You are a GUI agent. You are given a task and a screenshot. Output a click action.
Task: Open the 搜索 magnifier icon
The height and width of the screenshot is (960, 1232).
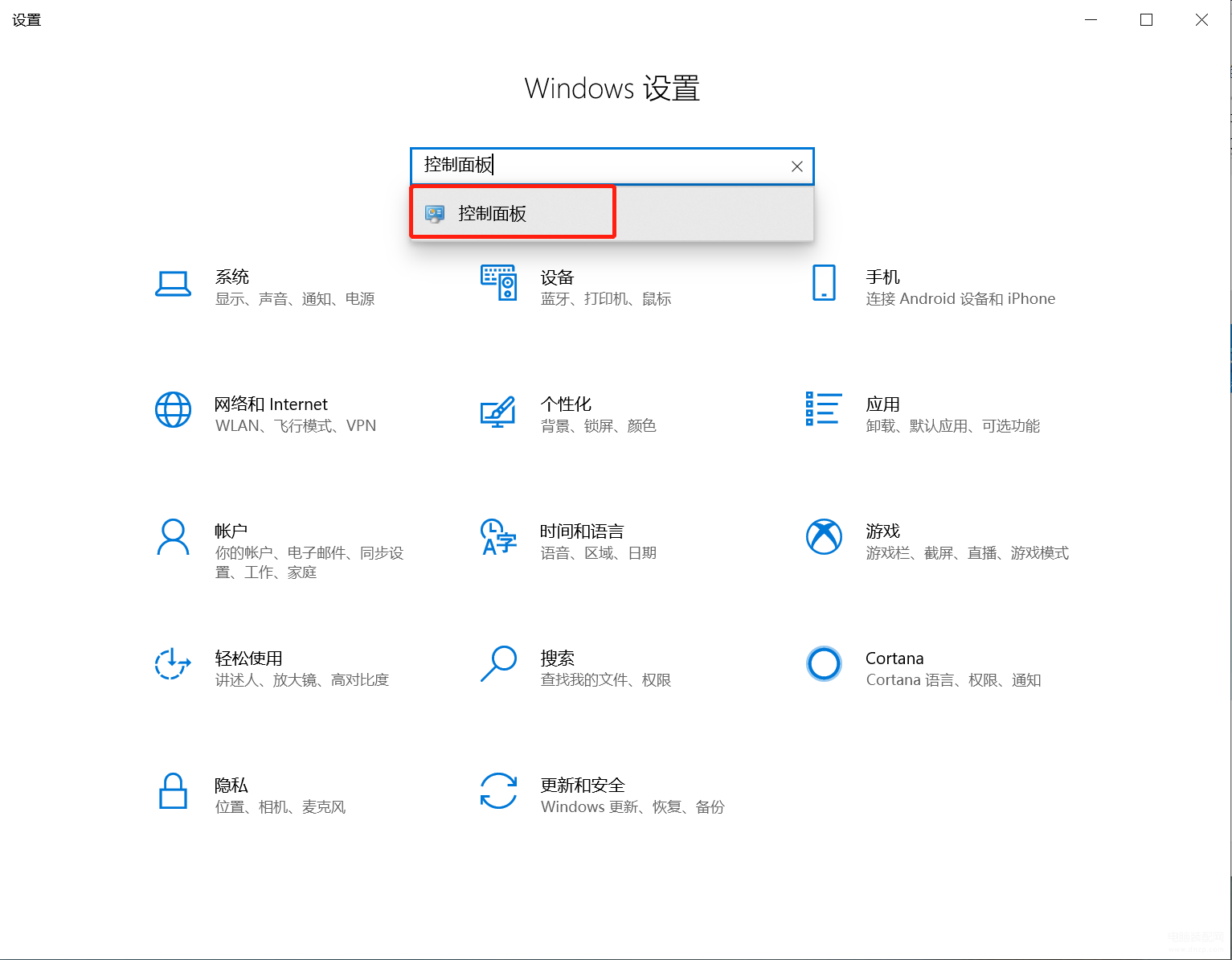pyautogui.click(x=498, y=664)
